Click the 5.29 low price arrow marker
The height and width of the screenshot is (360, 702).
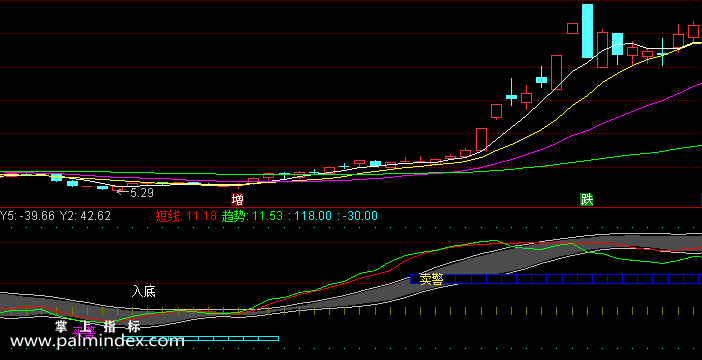pyautogui.click(x=135, y=193)
